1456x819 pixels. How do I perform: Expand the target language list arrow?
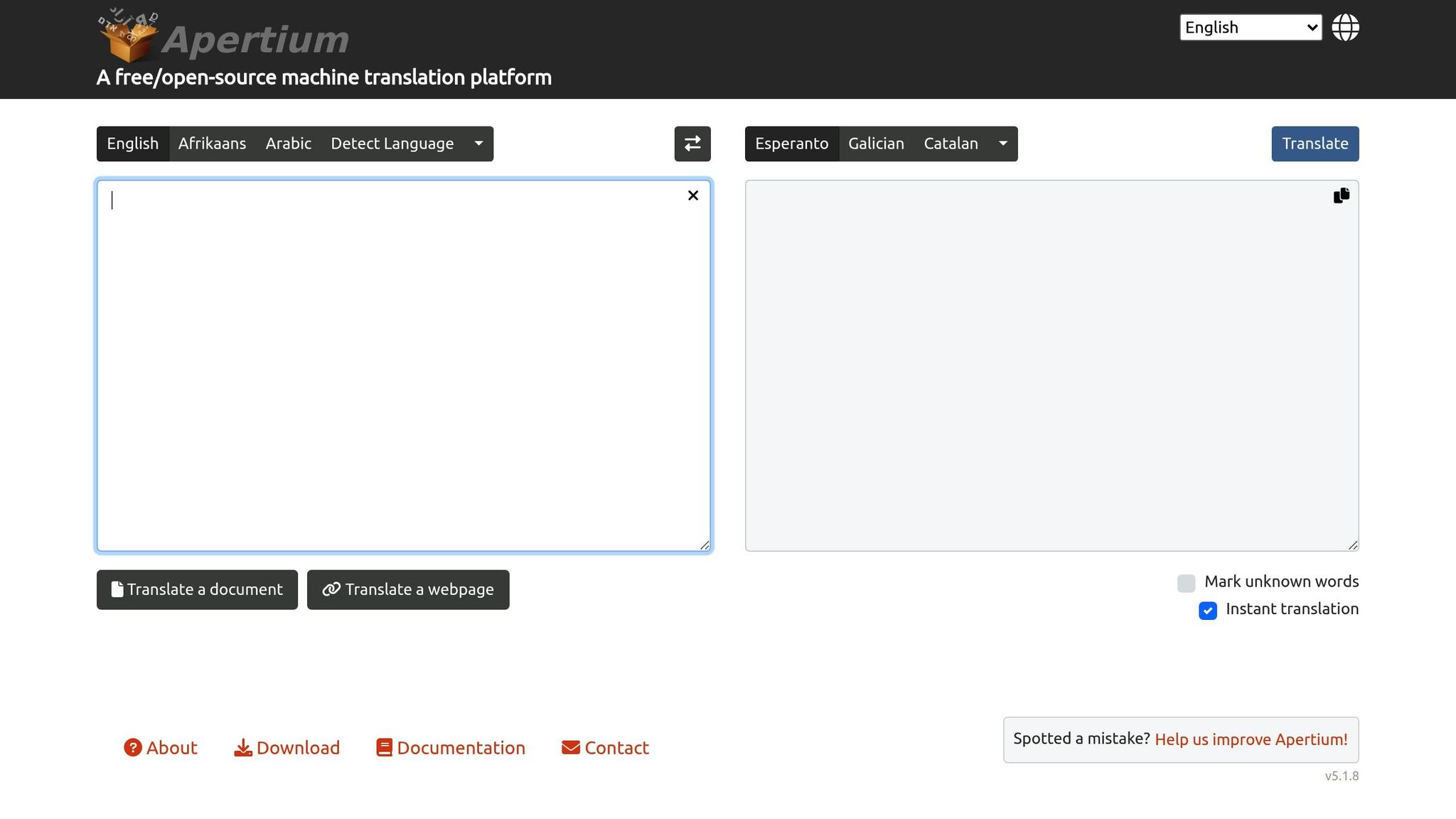tap(1002, 144)
